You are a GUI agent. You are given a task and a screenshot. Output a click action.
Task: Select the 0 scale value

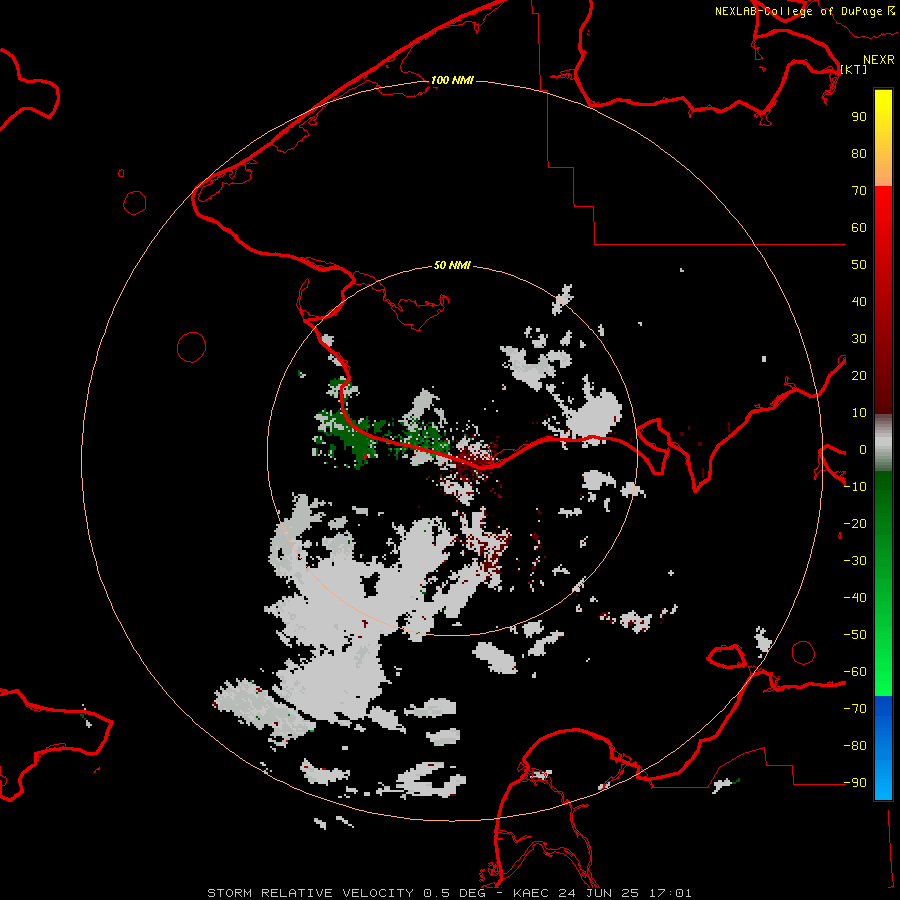pyautogui.click(x=863, y=449)
